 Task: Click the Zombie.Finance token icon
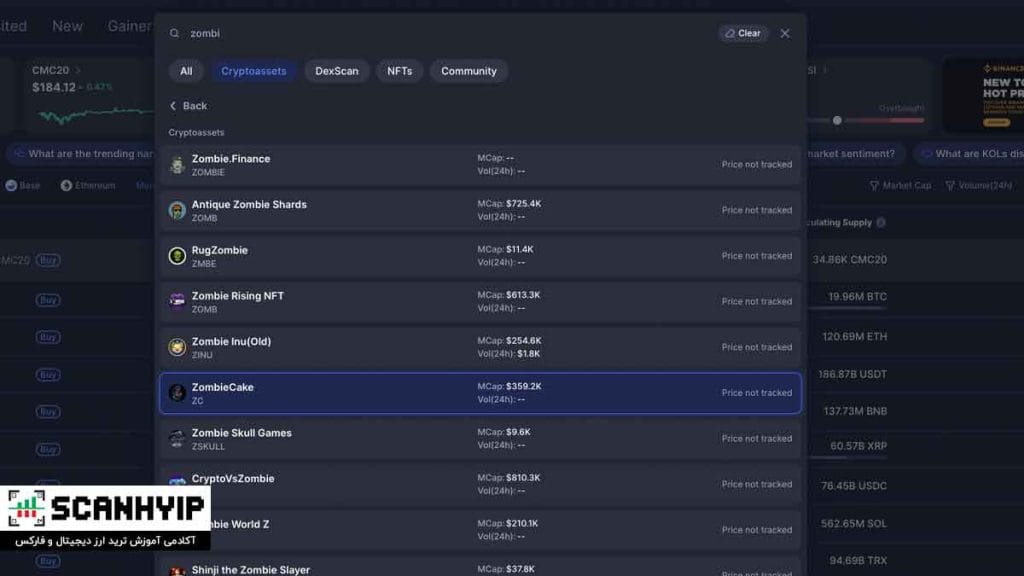tap(177, 165)
